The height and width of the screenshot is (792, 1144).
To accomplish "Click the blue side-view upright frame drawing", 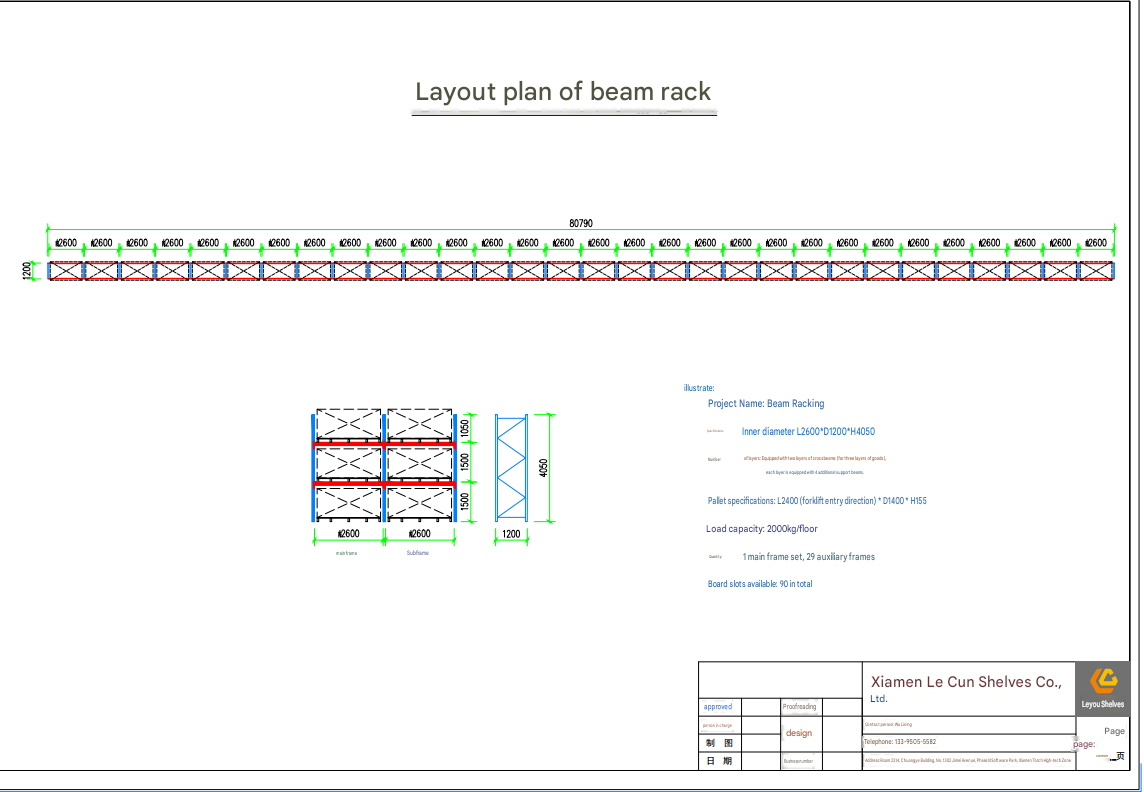I will tap(511, 468).
